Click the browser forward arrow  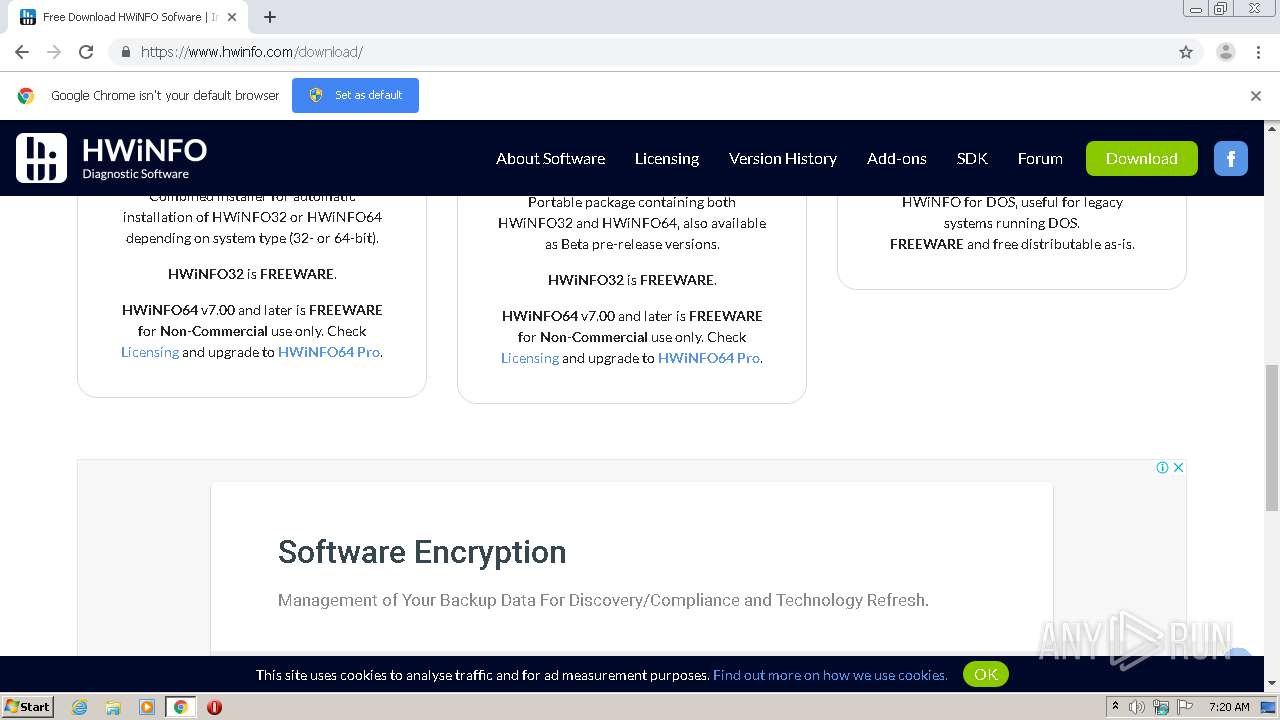(54, 52)
